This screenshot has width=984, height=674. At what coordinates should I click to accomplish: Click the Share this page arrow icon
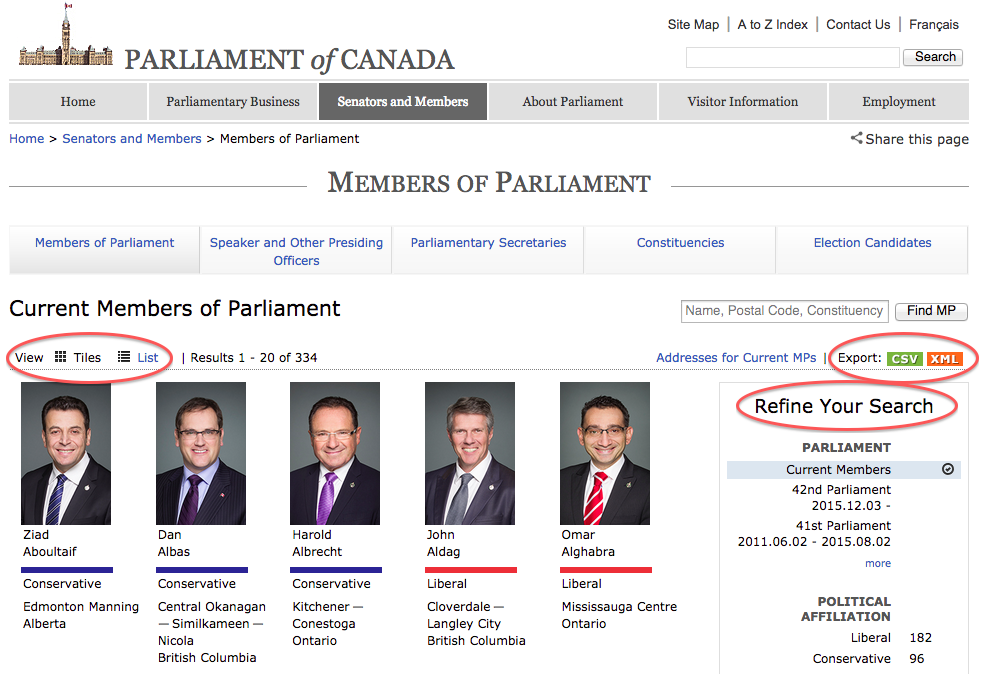coord(856,138)
